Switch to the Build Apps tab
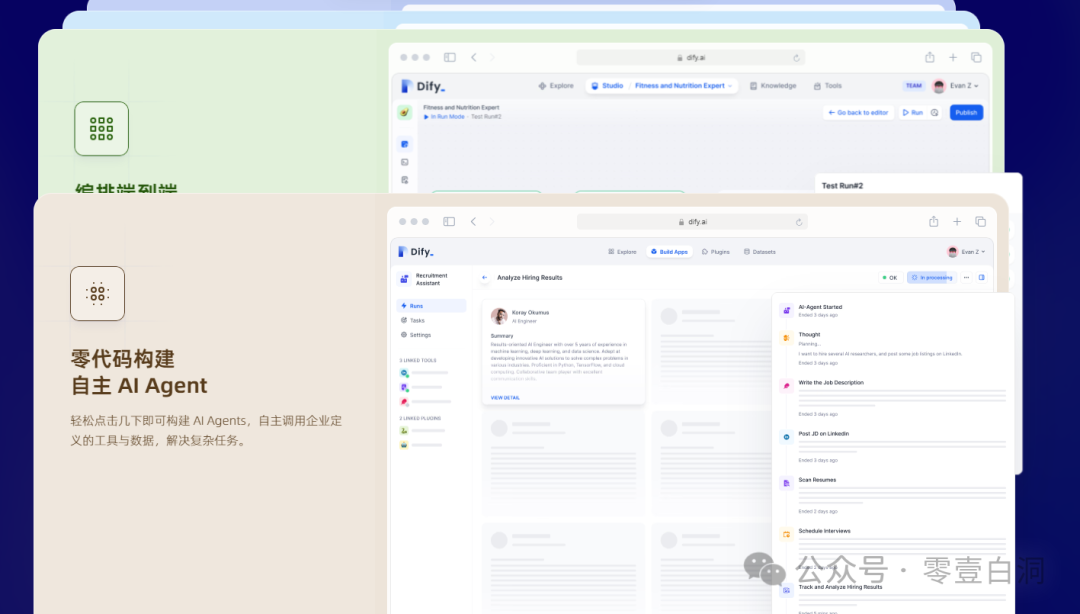The width and height of the screenshot is (1080, 614). [669, 251]
